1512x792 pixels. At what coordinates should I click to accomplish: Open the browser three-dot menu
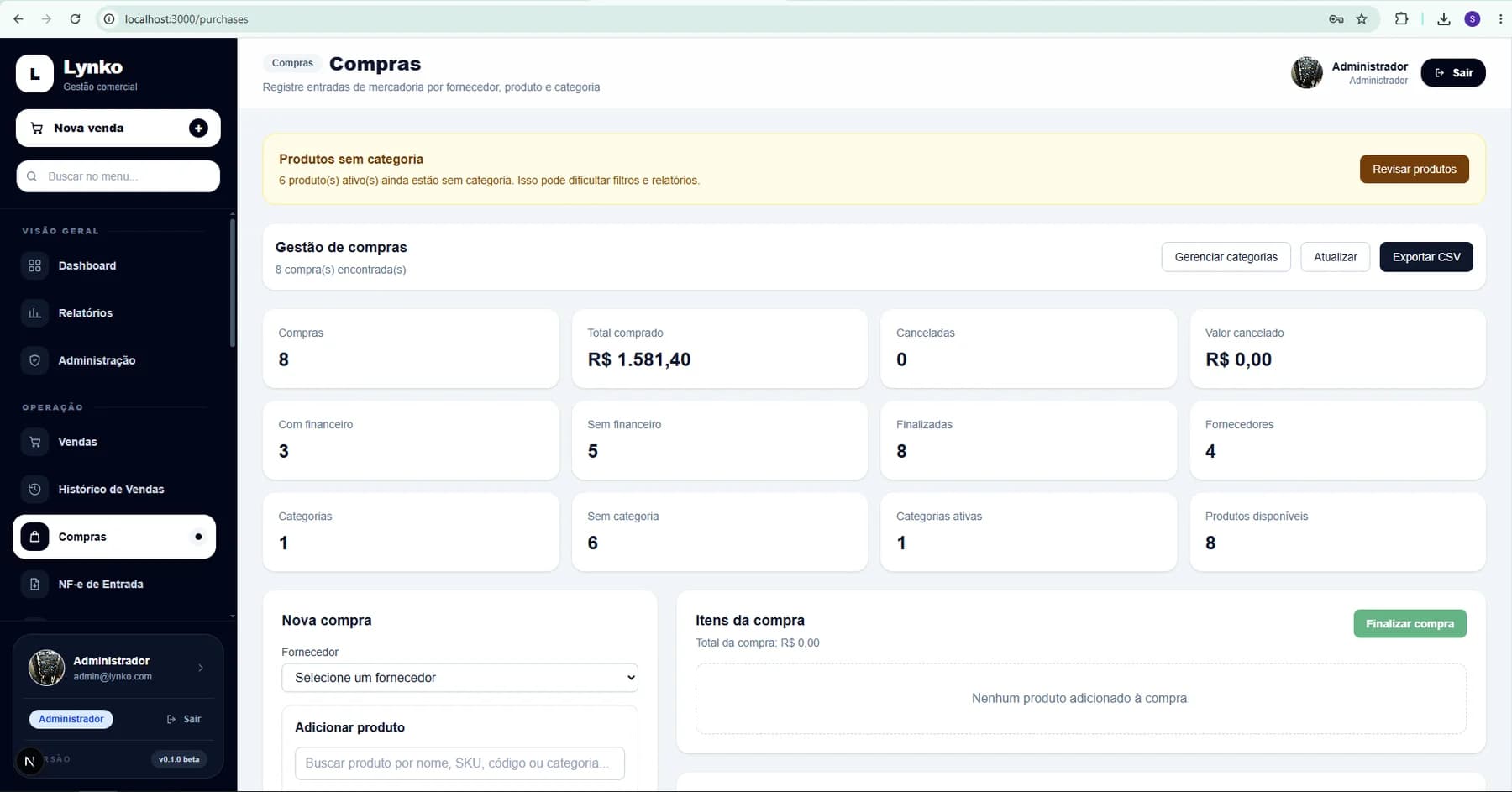[1500, 18]
